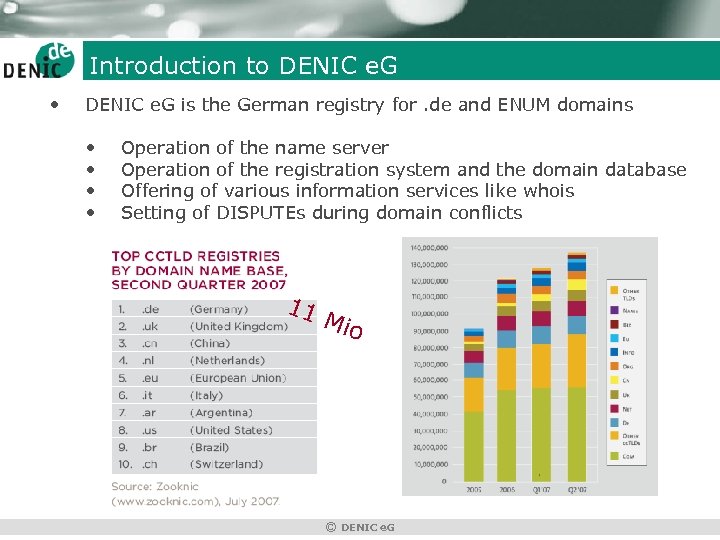
Task: Click the '.eu (European Union)' row
Action: pos(214,378)
